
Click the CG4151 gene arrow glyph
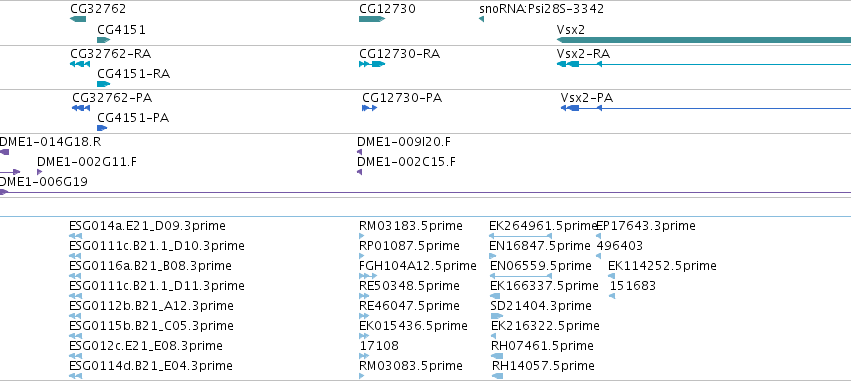104,40
